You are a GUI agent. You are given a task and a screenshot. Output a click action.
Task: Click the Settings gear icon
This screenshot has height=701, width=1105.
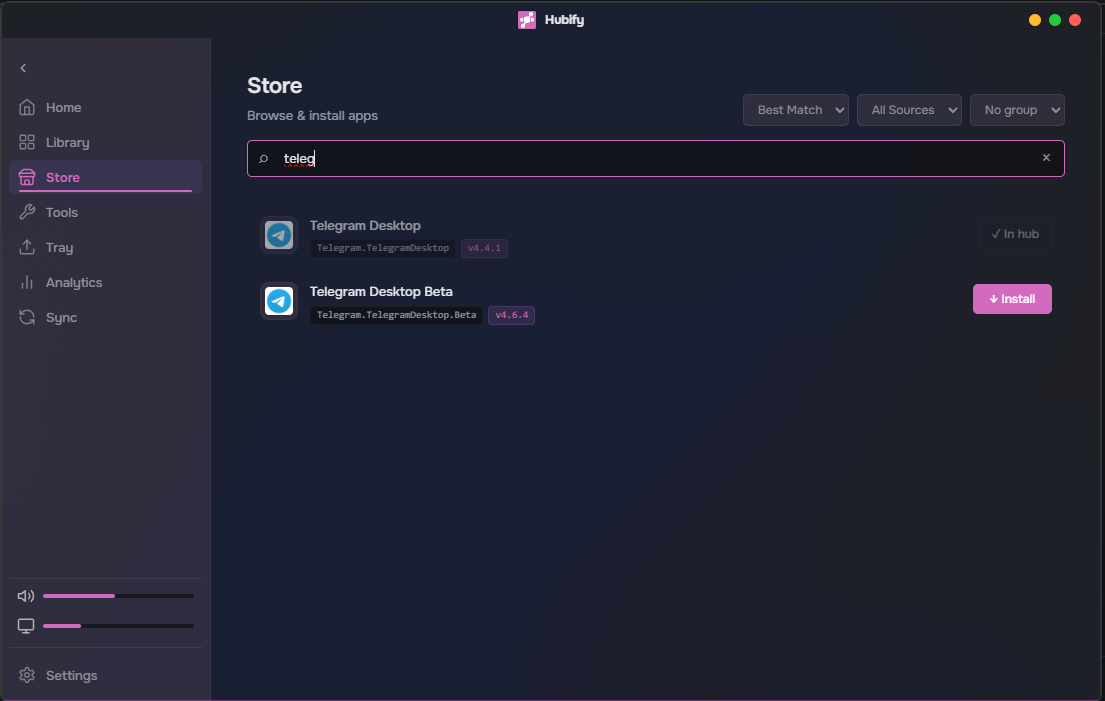tap(27, 675)
